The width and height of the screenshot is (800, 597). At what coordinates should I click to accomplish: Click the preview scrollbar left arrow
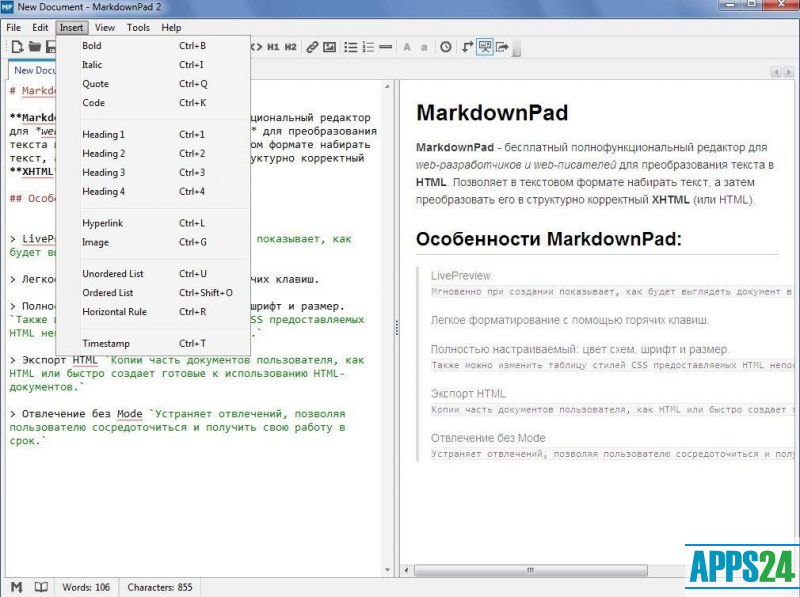[x=406, y=570]
